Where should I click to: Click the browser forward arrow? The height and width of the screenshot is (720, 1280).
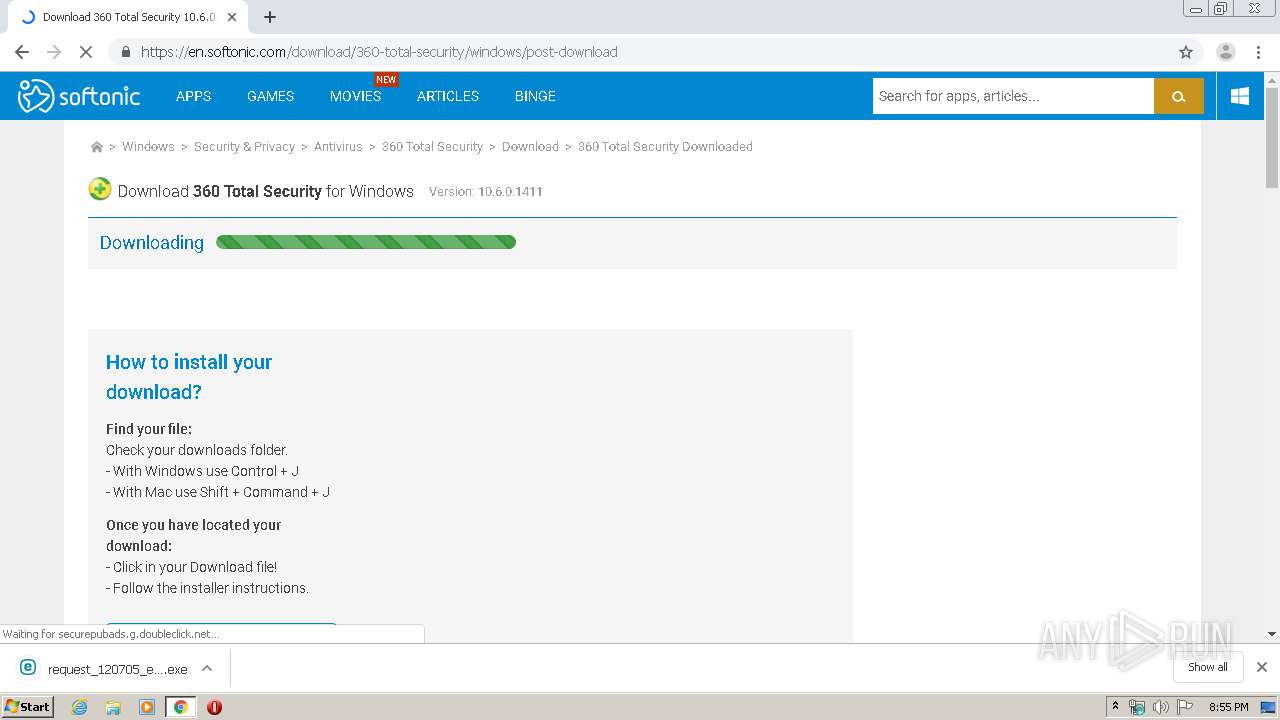pyautogui.click(x=54, y=52)
